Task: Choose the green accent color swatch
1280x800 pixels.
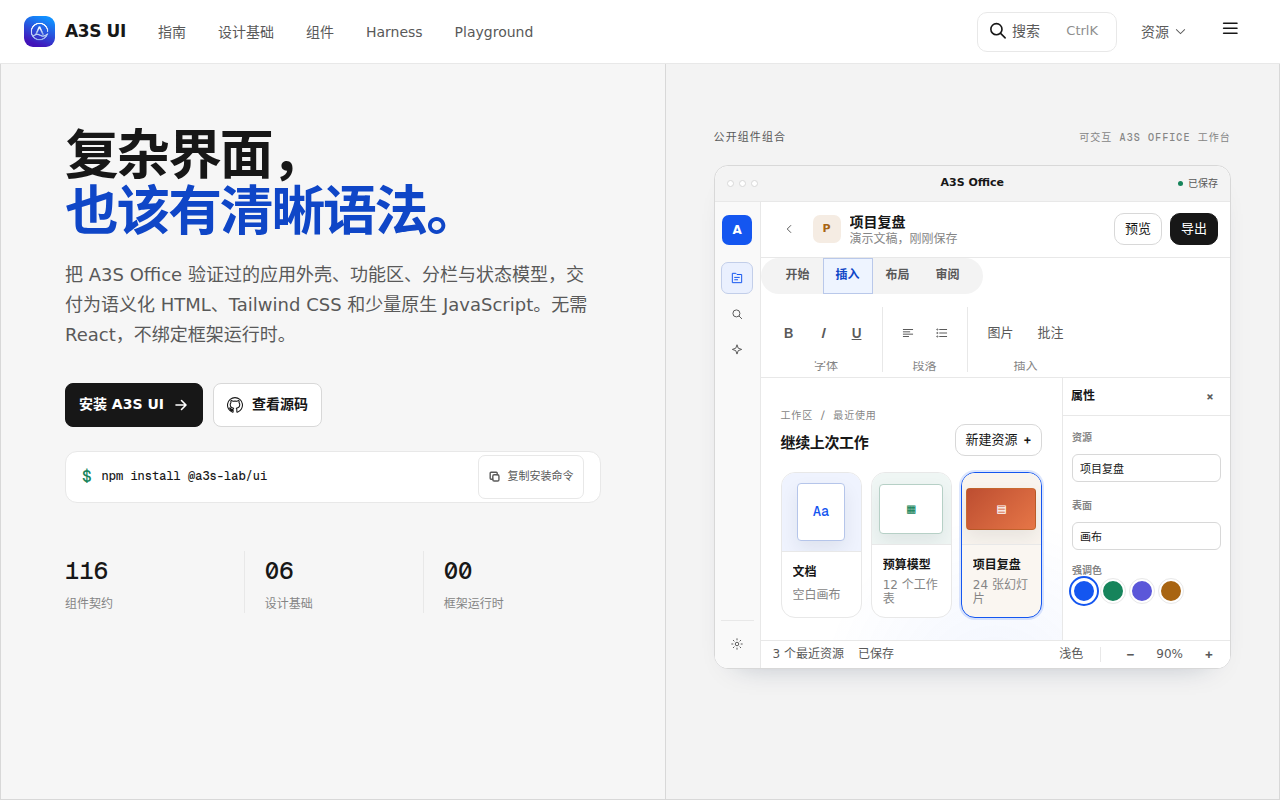Action: pyautogui.click(x=1113, y=591)
